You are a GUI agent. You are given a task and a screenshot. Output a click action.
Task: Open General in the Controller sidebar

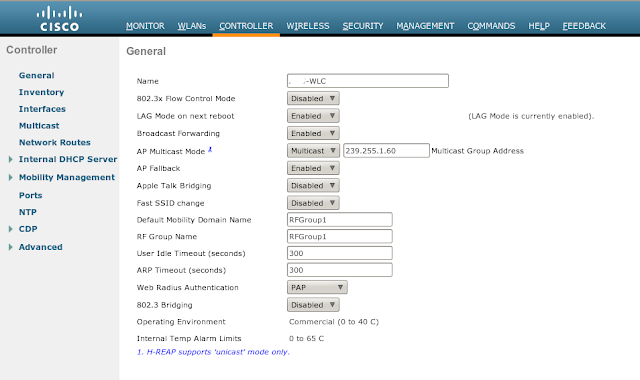click(x=36, y=76)
